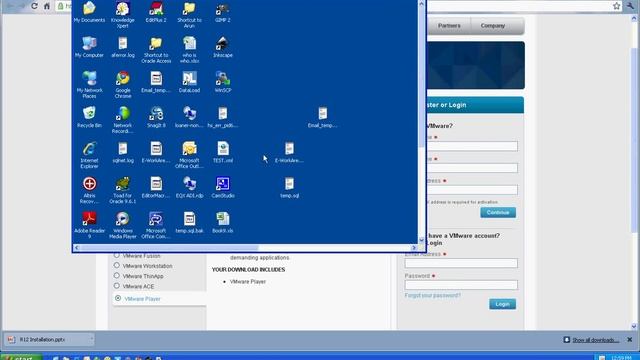Choose the VMware ThinApp radio option
This screenshot has width=640, height=360.
click(117, 276)
